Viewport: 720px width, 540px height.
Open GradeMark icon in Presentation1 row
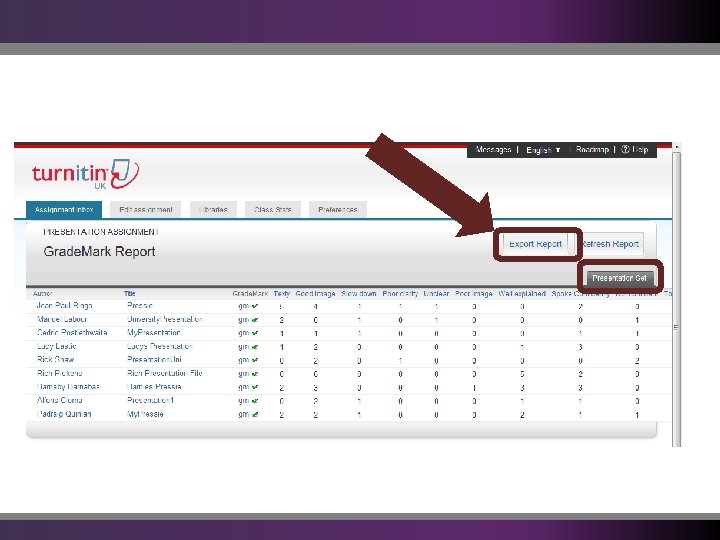pos(248,401)
